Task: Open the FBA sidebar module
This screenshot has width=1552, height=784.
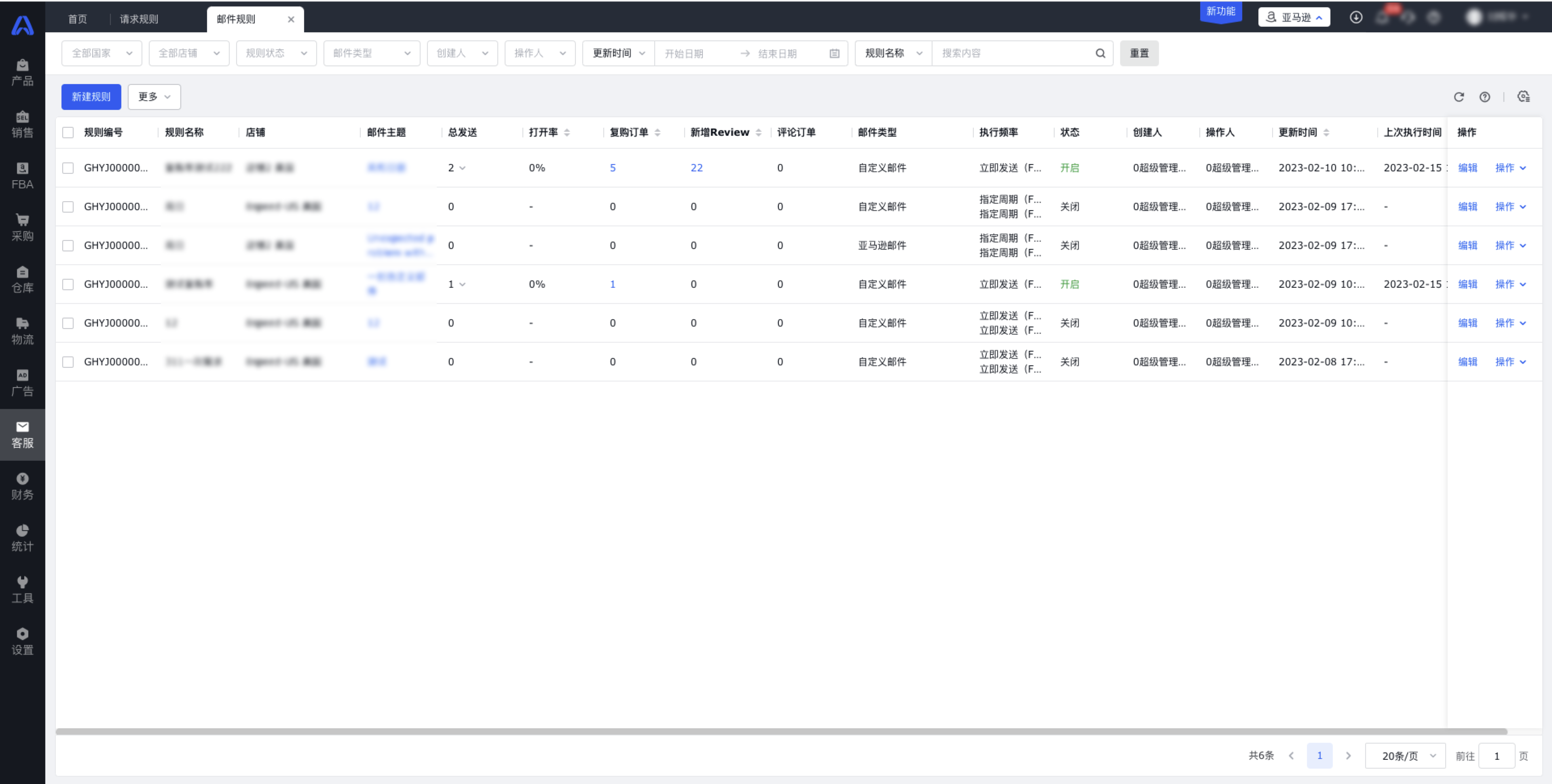Action: [22, 176]
